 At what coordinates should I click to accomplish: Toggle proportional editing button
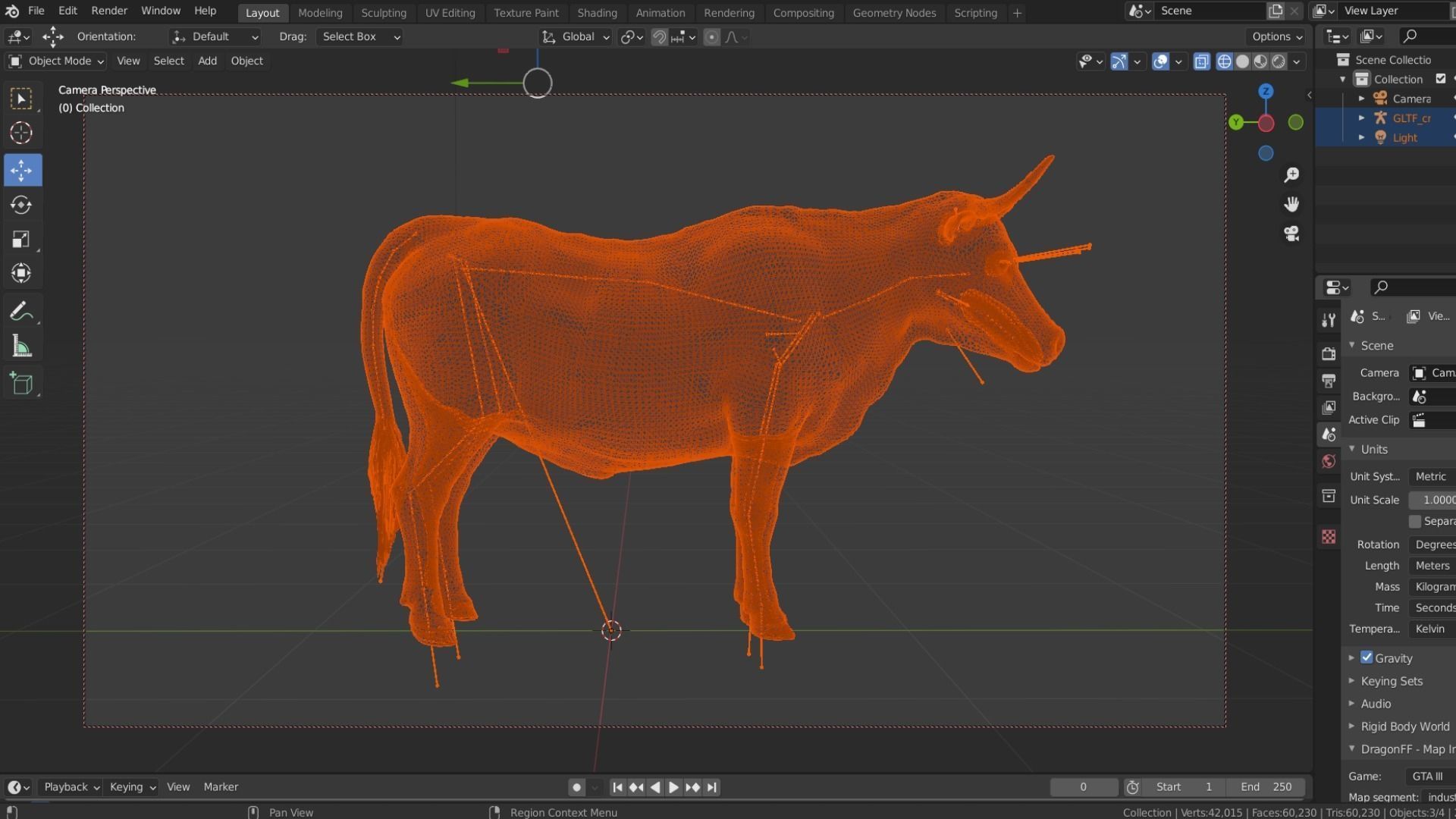711,37
